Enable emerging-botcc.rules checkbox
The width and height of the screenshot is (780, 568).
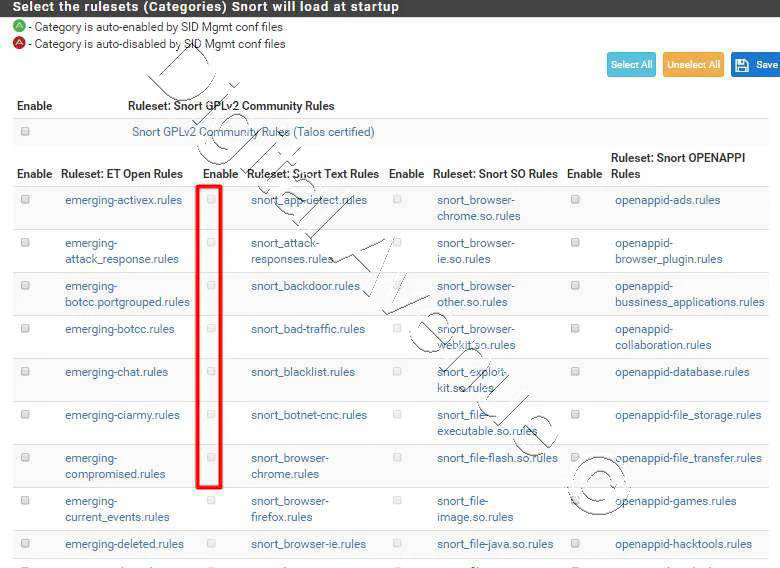point(25,328)
